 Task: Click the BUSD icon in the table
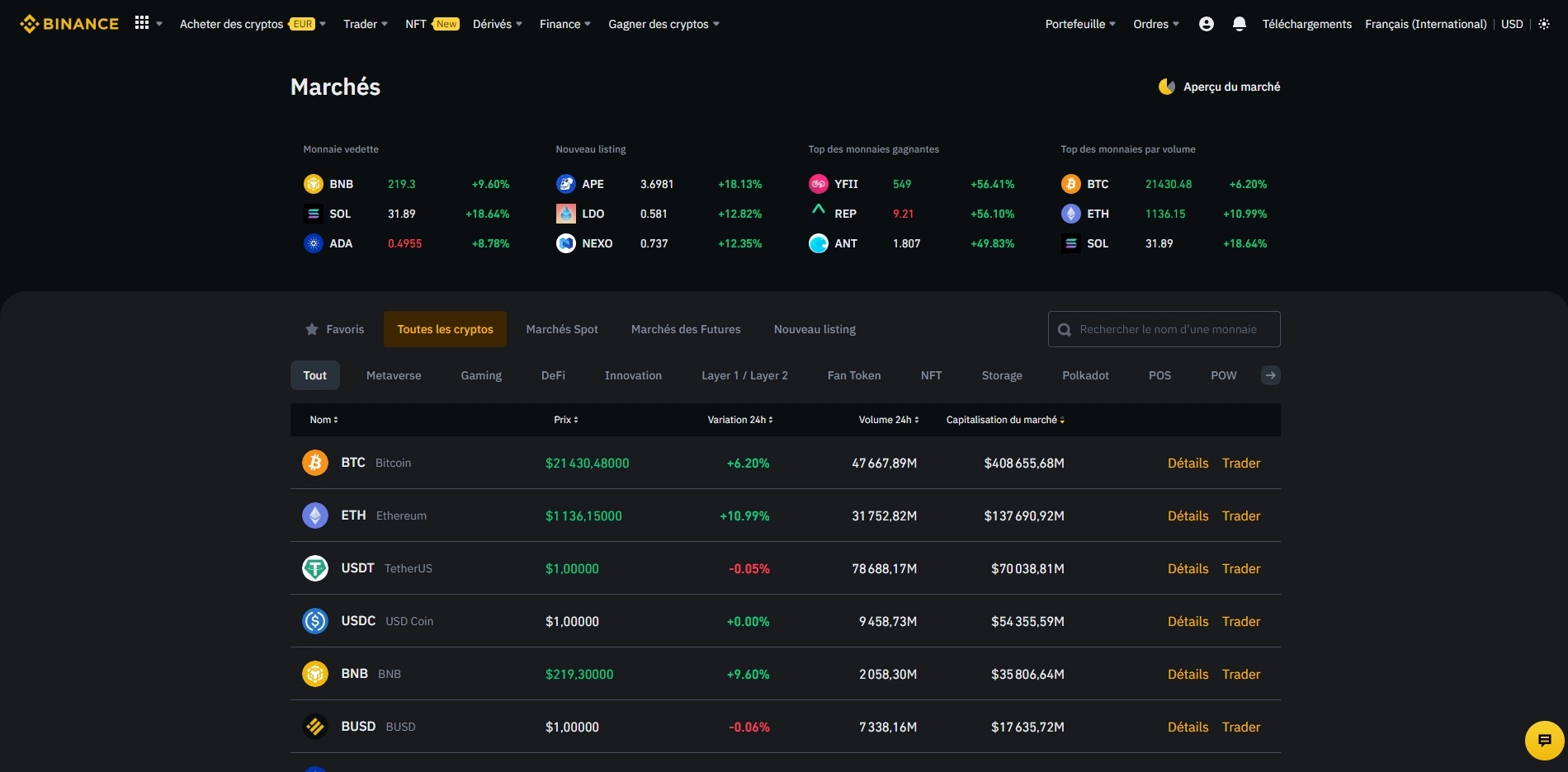[315, 727]
